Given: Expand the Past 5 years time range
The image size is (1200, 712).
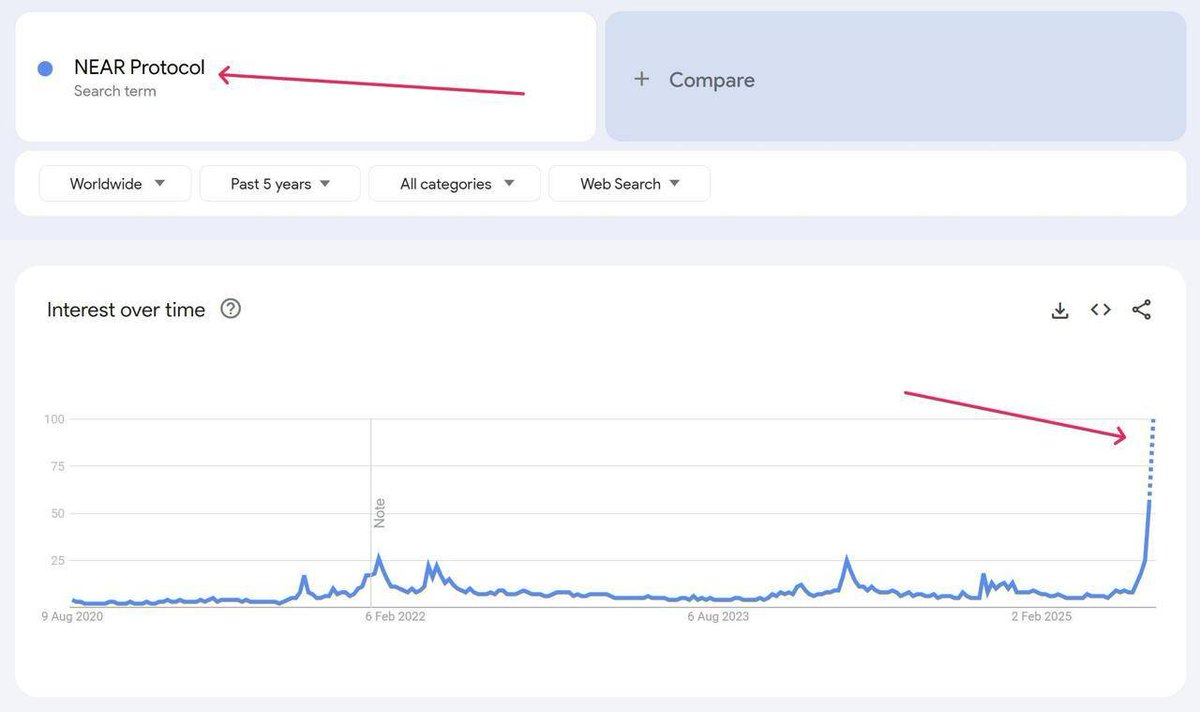Looking at the screenshot, I should click(x=280, y=184).
